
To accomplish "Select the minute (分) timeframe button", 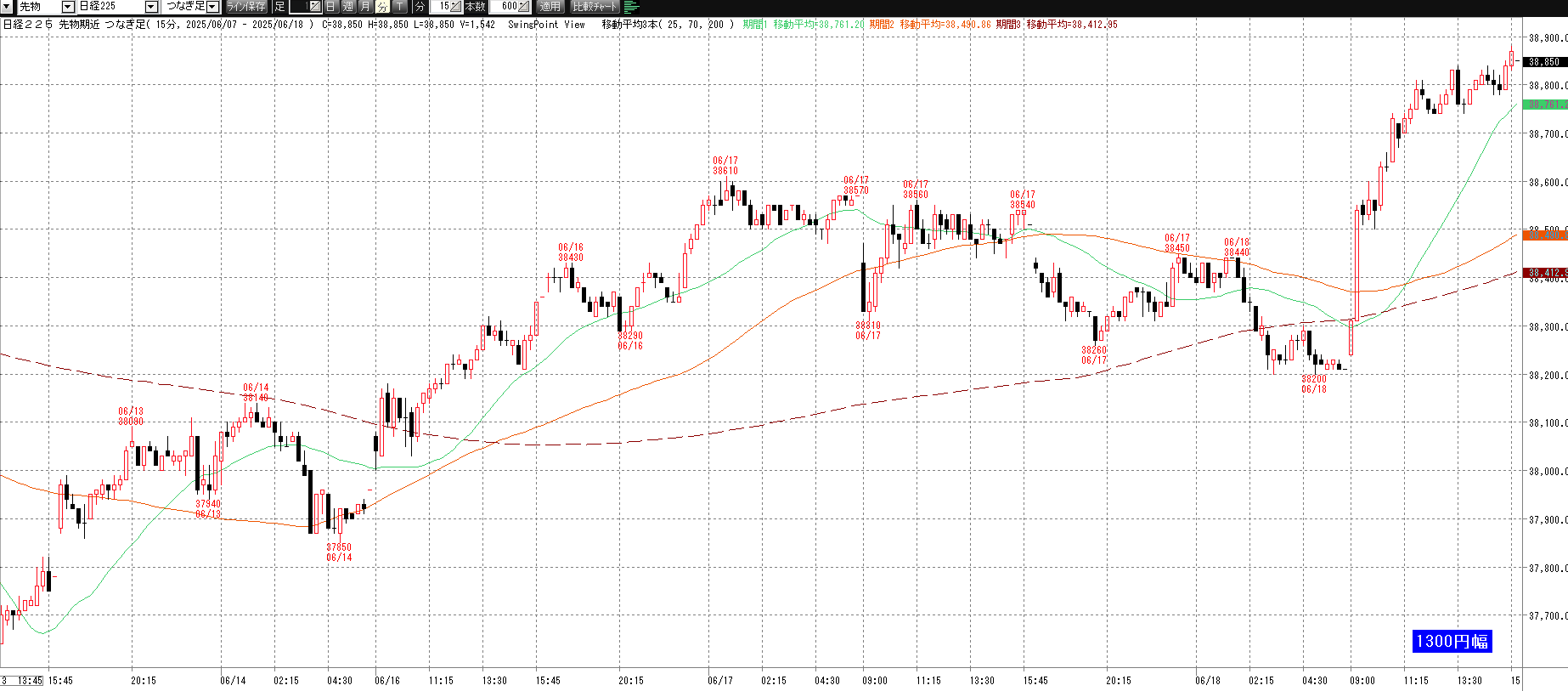I will pos(382,7).
